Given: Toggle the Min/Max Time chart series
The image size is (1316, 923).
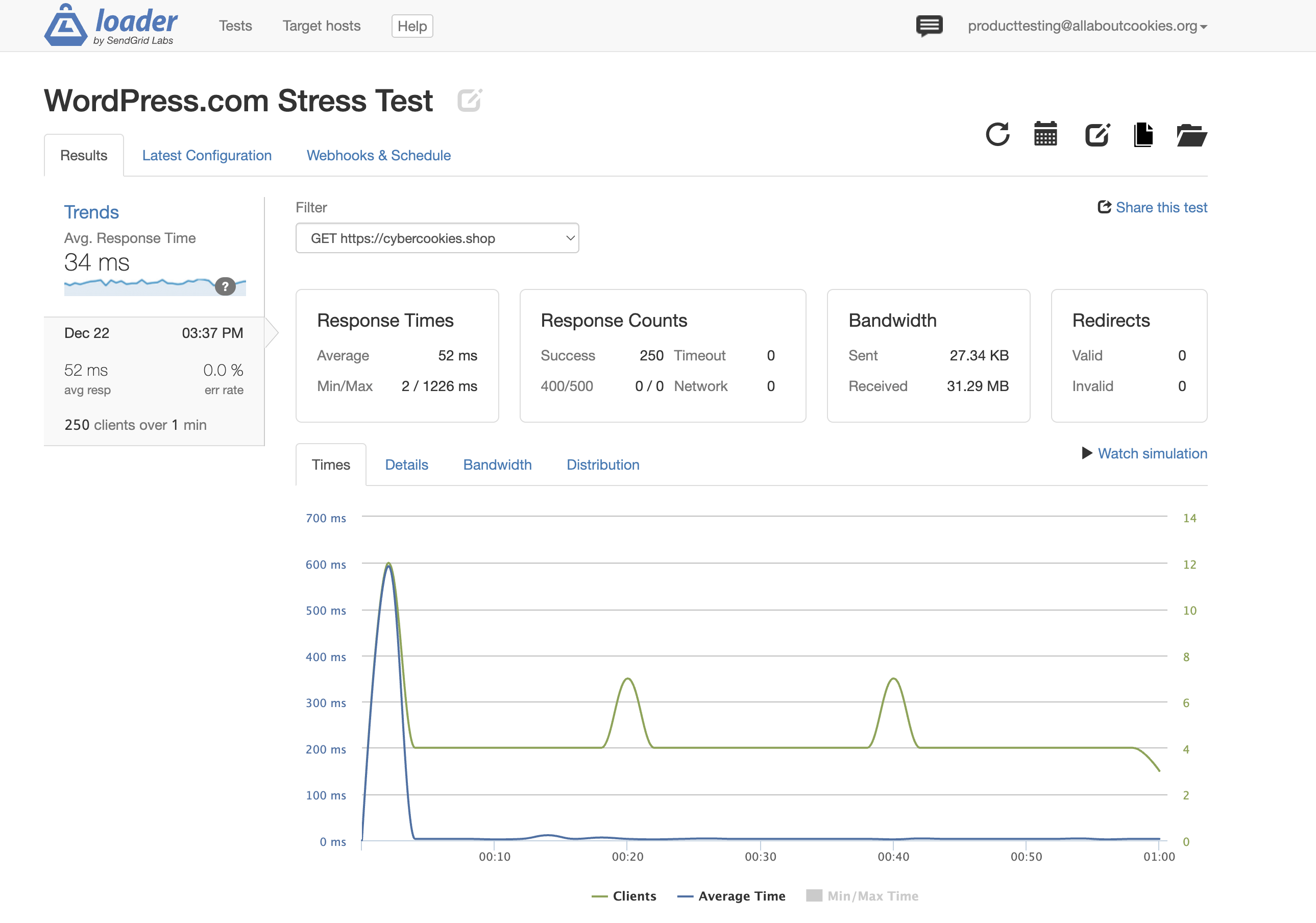Looking at the screenshot, I should pos(862,895).
